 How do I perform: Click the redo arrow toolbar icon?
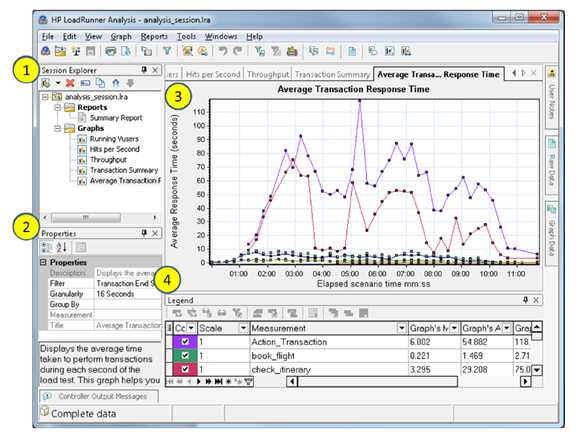(238, 51)
